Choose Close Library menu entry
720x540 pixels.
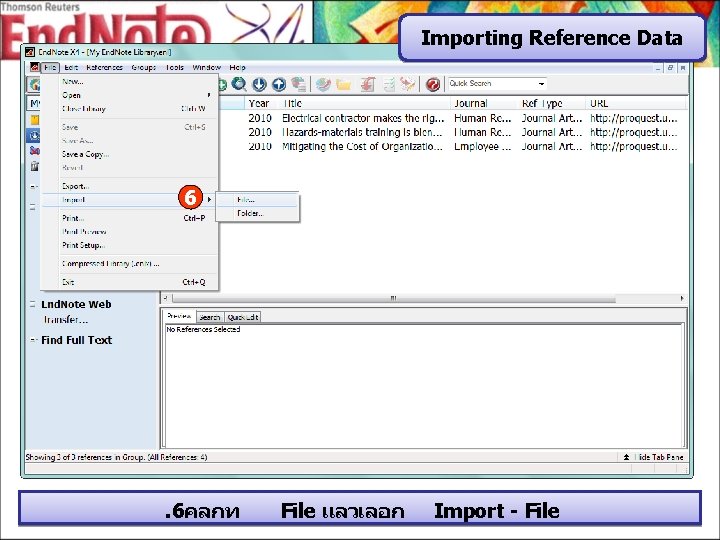(129, 109)
